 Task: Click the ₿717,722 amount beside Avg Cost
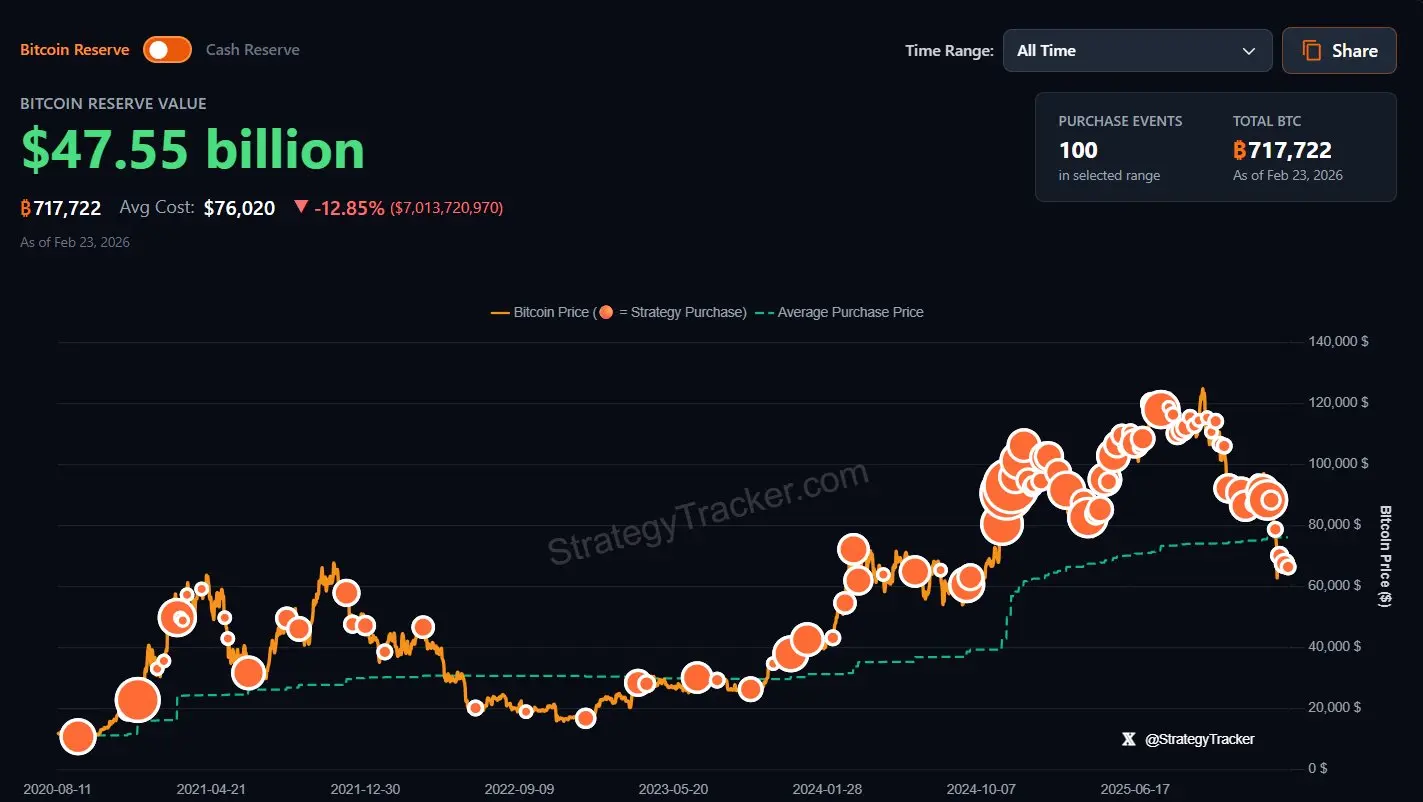61,208
